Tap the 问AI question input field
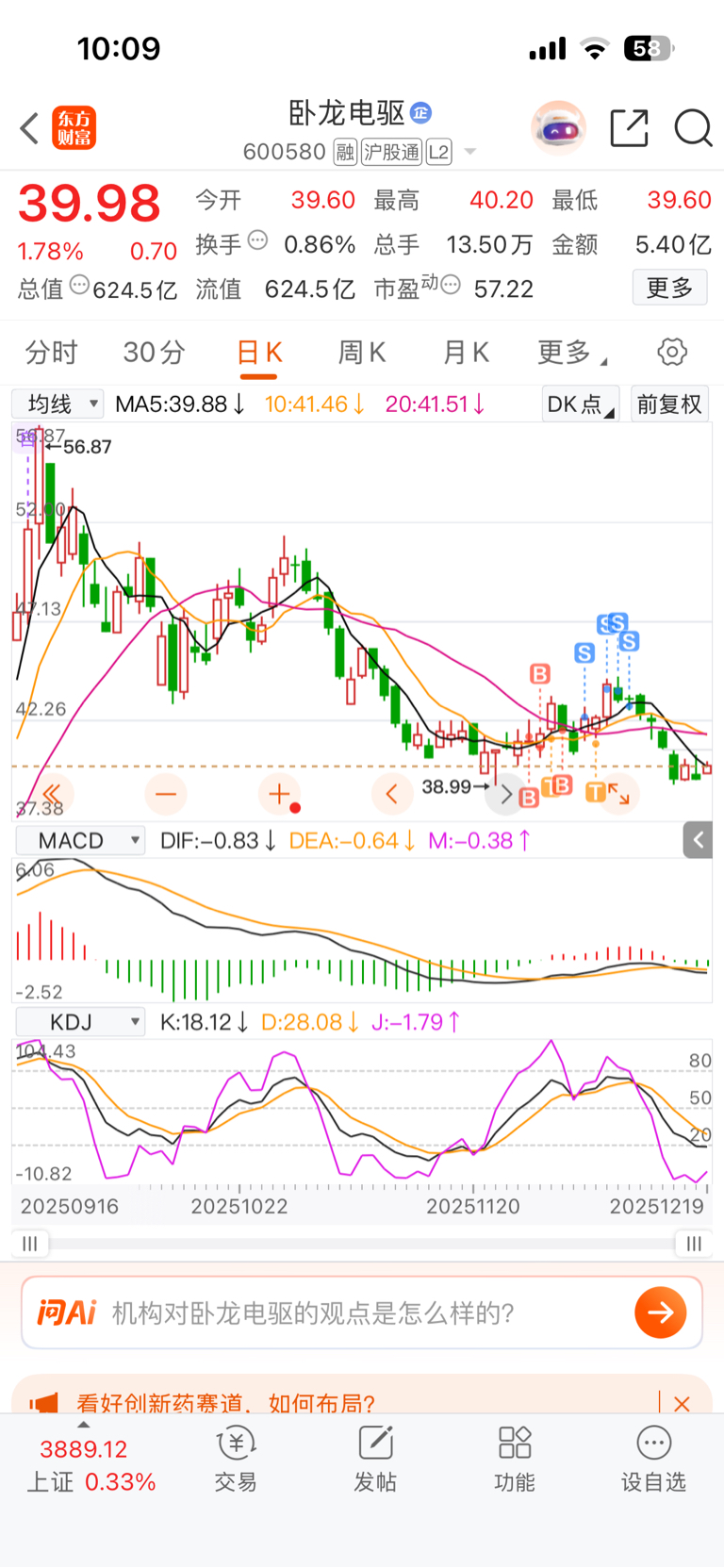The width and height of the screenshot is (724, 1568). pos(362,1312)
